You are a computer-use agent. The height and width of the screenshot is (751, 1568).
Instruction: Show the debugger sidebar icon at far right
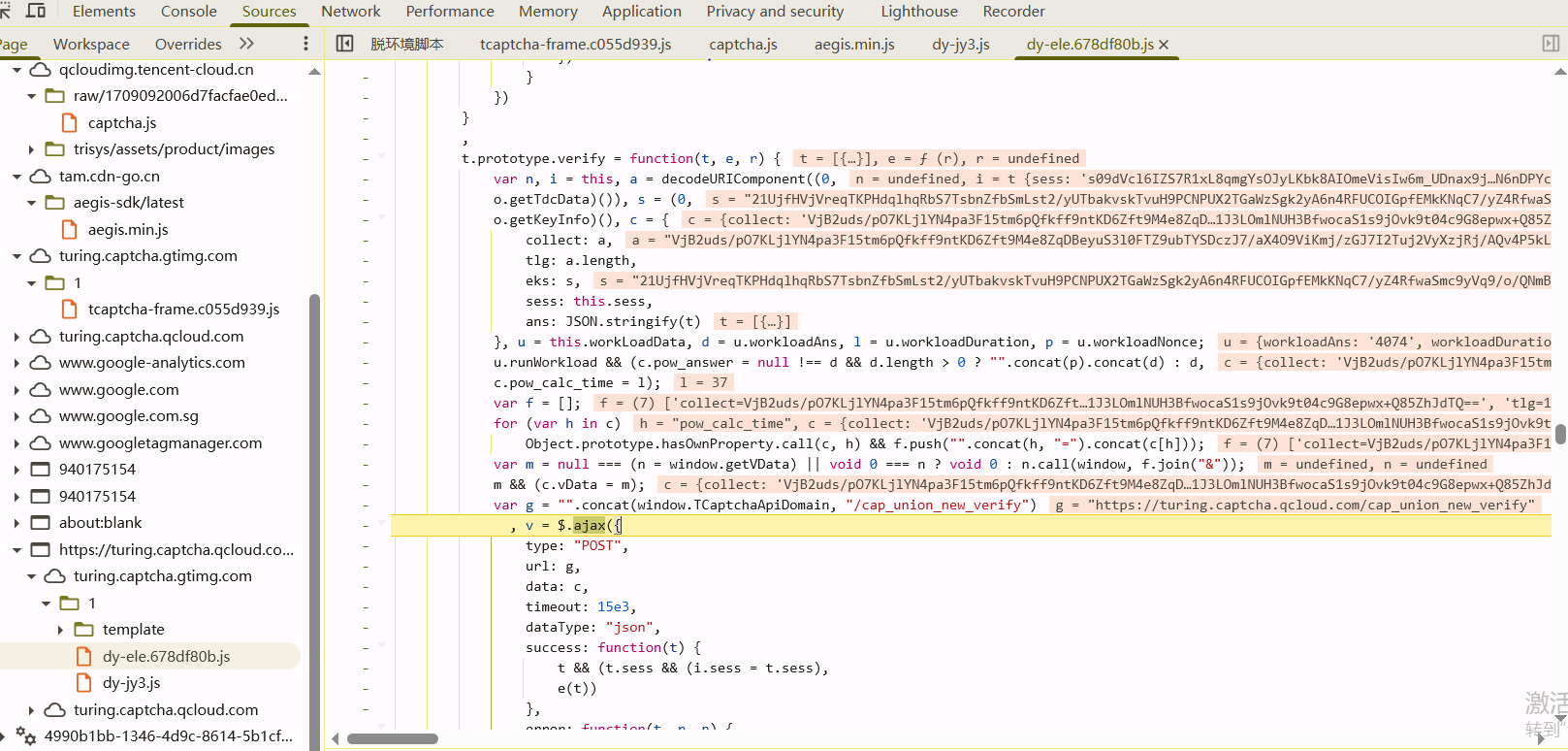[x=1551, y=44]
